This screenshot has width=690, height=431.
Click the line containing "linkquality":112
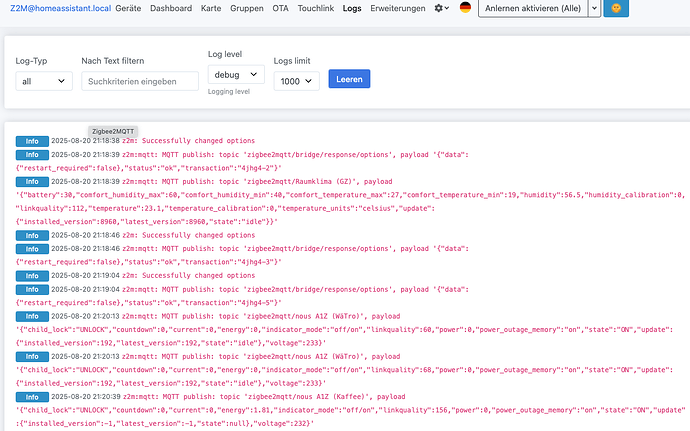(225, 208)
